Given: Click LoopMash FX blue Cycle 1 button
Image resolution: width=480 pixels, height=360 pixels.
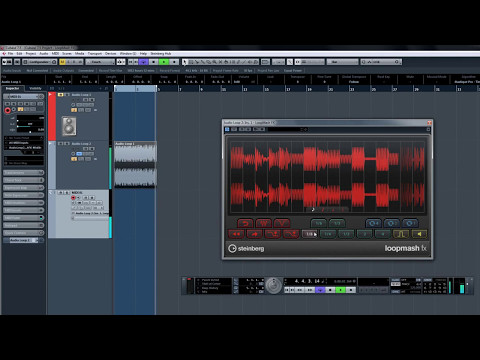Looking at the screenshot, I should click(410, 223).
